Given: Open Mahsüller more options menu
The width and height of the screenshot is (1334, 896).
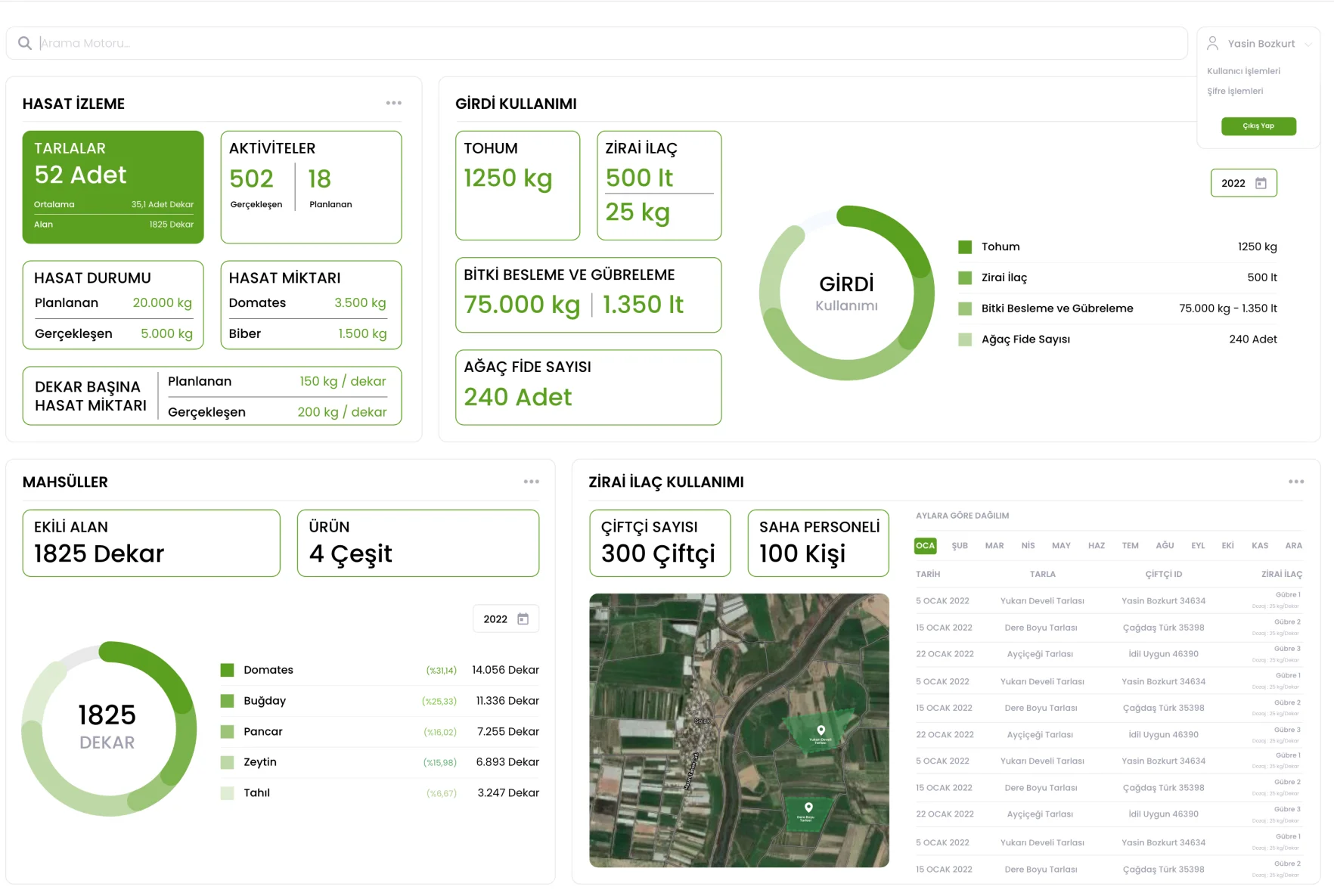Looking at the screenshot, I should (x=531, y=482).
